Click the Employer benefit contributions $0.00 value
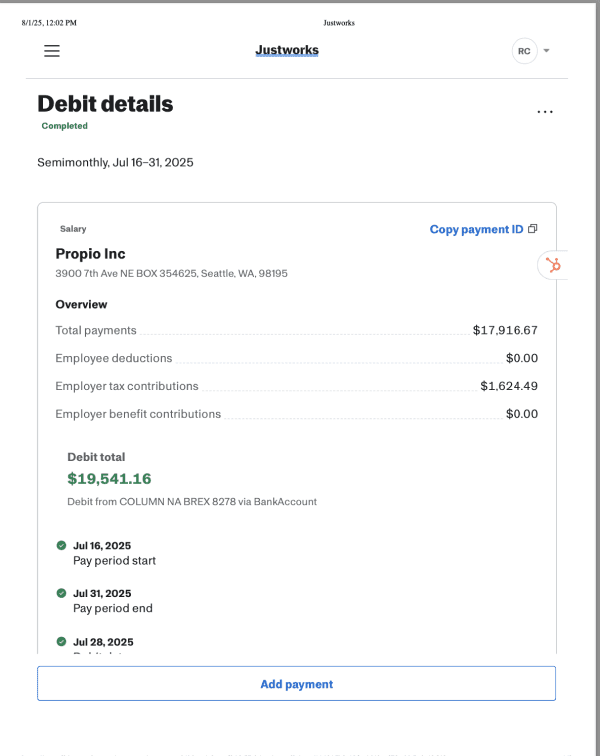Screen dimensions: 600x756 click(x=522, y=414)
